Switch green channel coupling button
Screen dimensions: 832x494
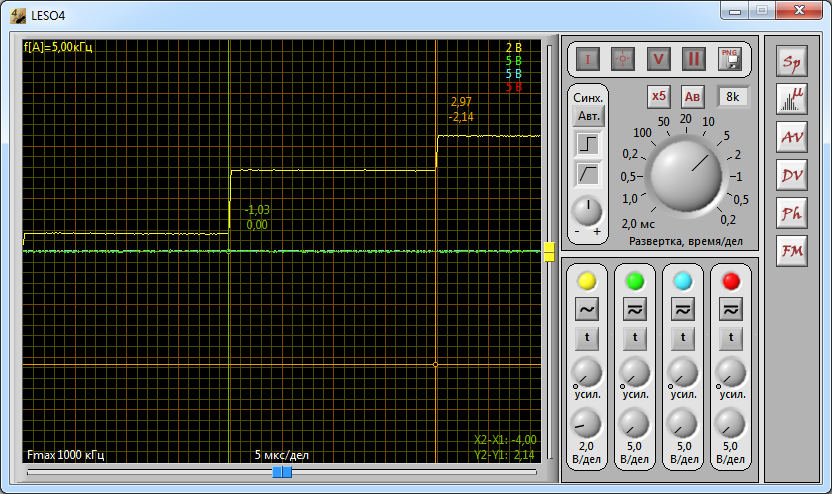tap(635, 309)
